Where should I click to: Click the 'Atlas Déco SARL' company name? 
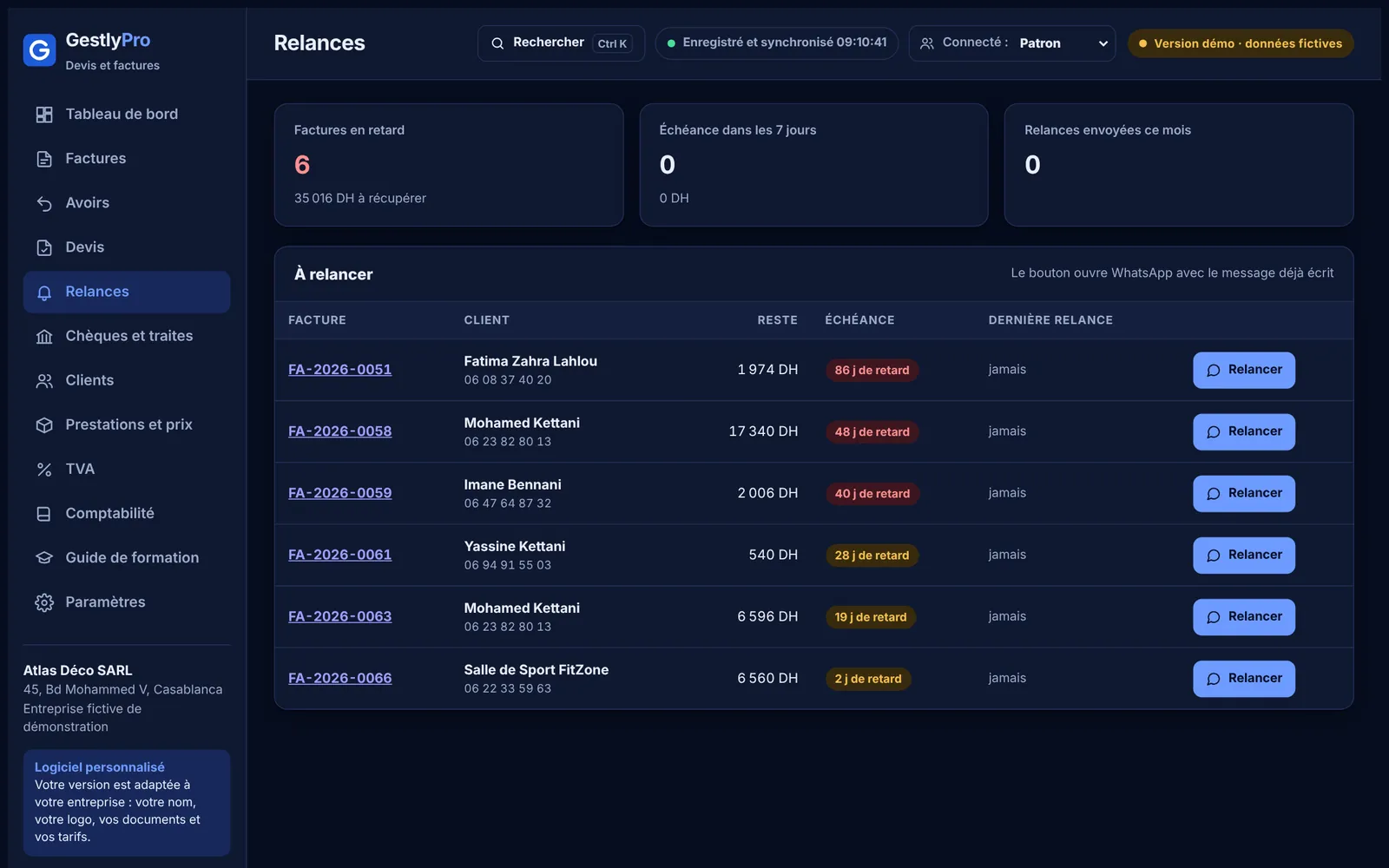coord(78,670)
